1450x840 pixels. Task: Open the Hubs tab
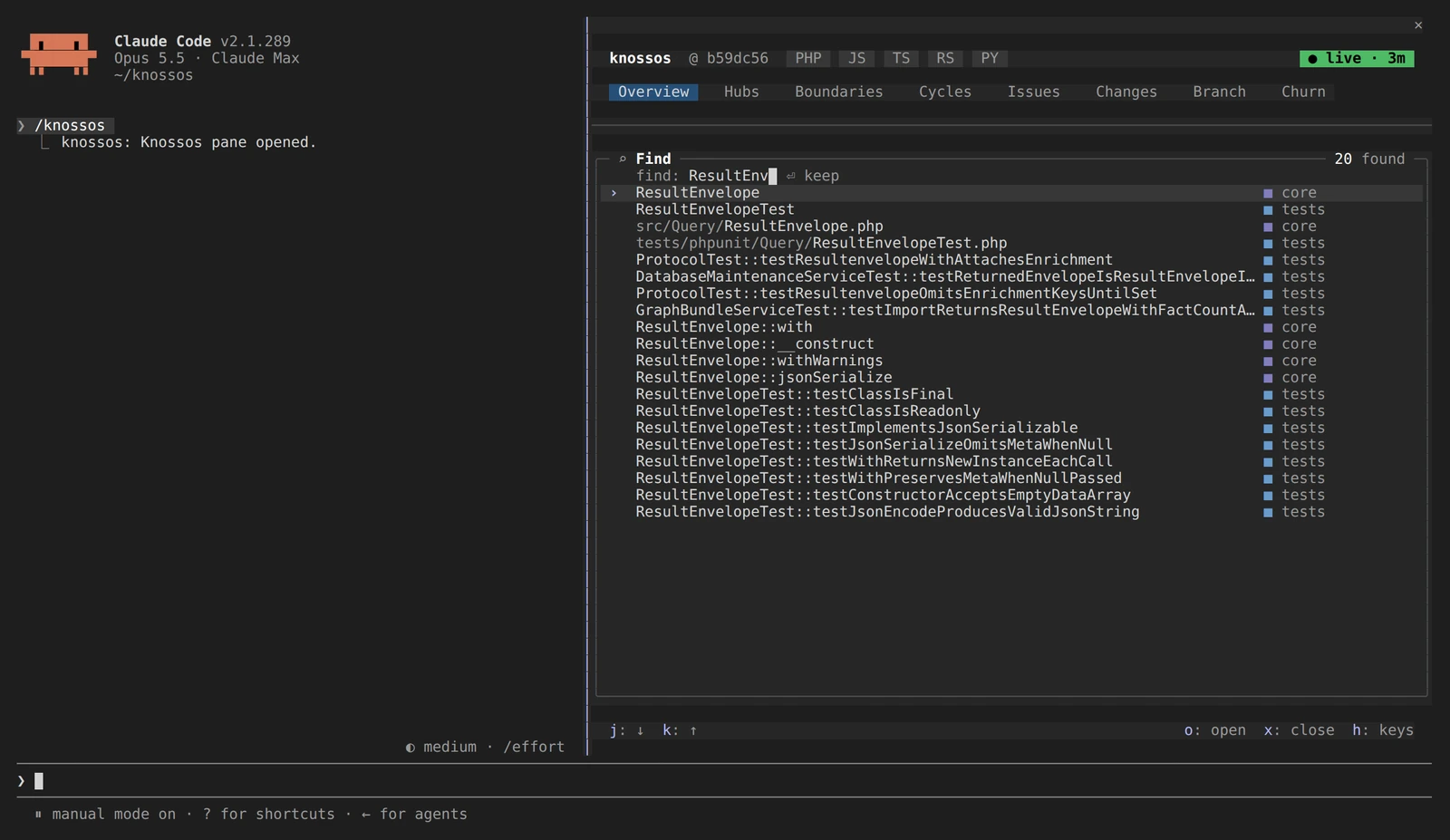coord(741,92)
